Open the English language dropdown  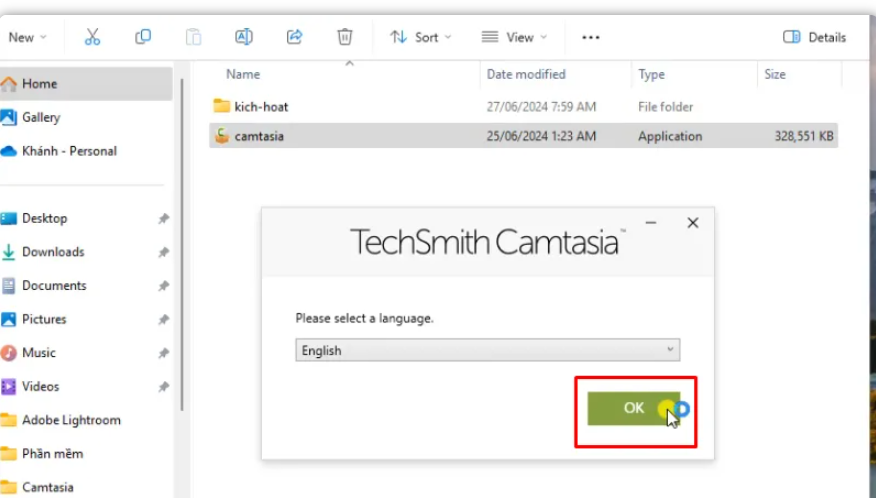[488, 350]
